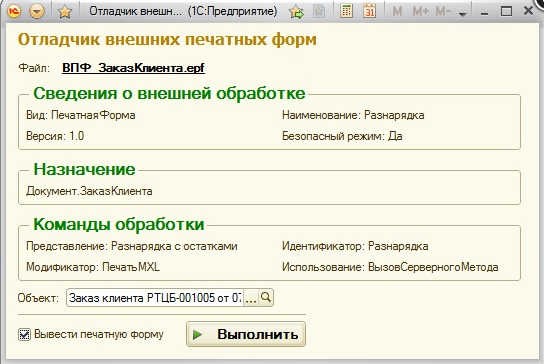Close the debugger window
This screenshot has width=544, height=364.
click(528, 11)
